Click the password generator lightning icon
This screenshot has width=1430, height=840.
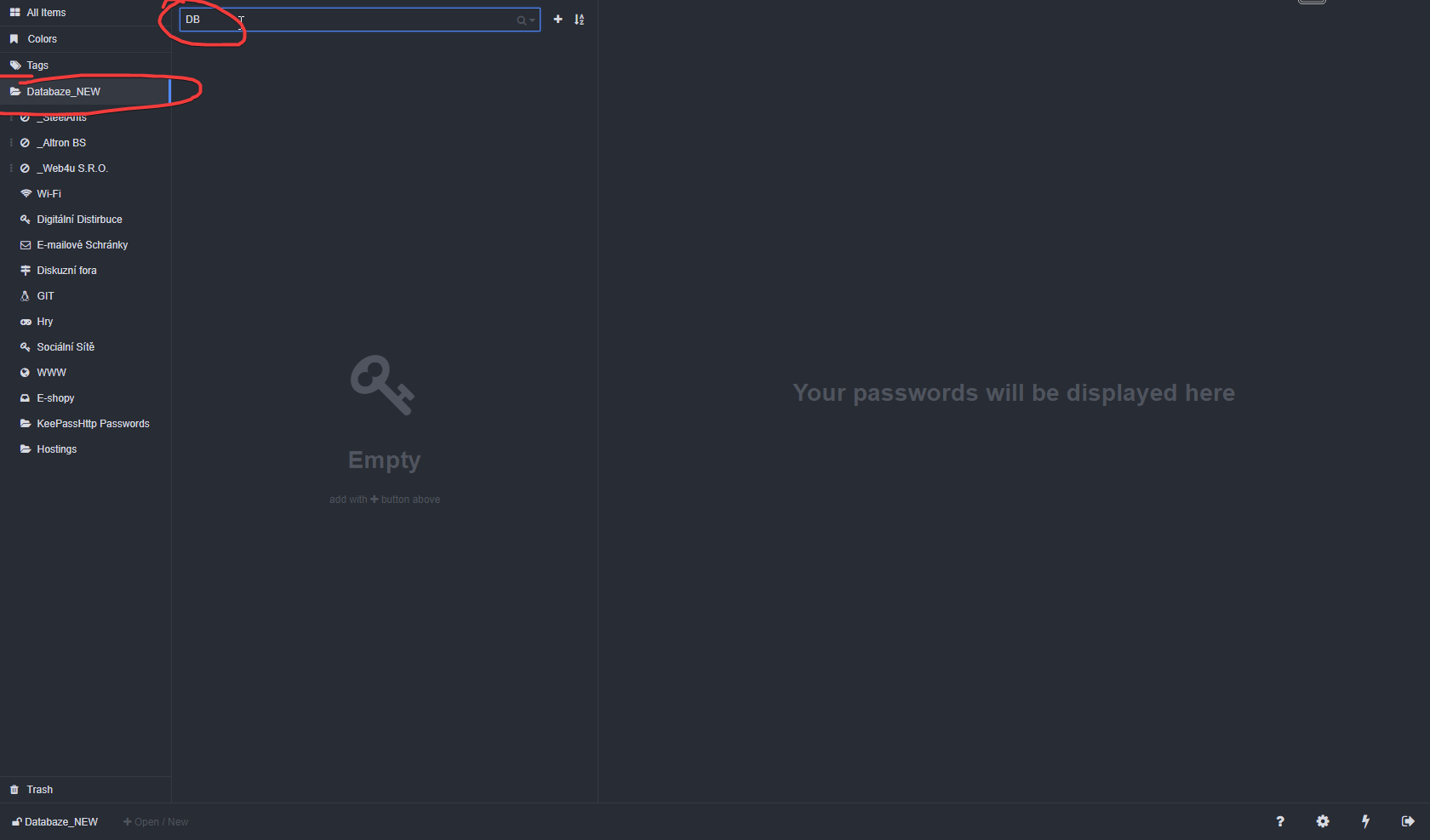[1365, 821]
